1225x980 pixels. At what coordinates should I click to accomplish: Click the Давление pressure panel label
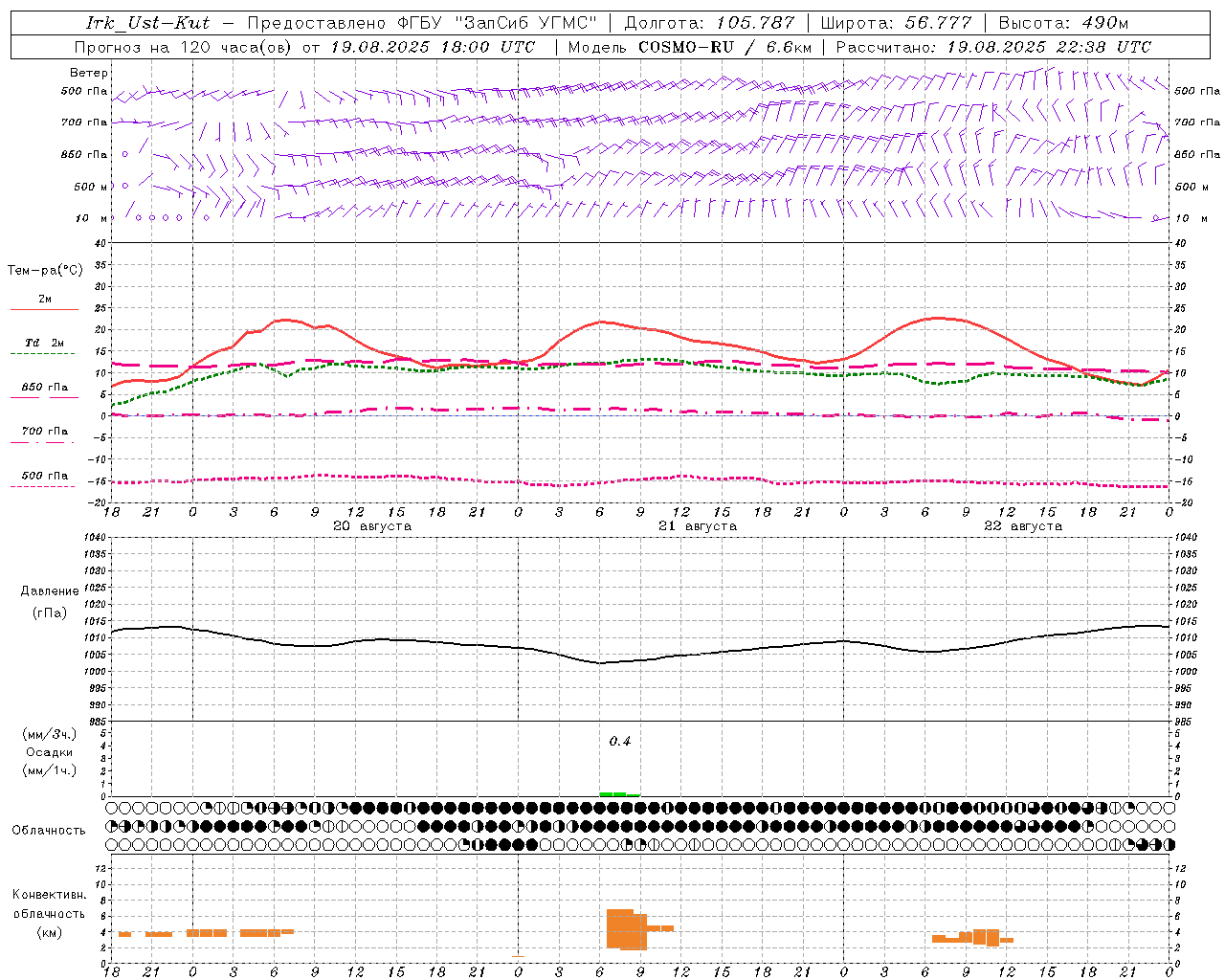50,591
